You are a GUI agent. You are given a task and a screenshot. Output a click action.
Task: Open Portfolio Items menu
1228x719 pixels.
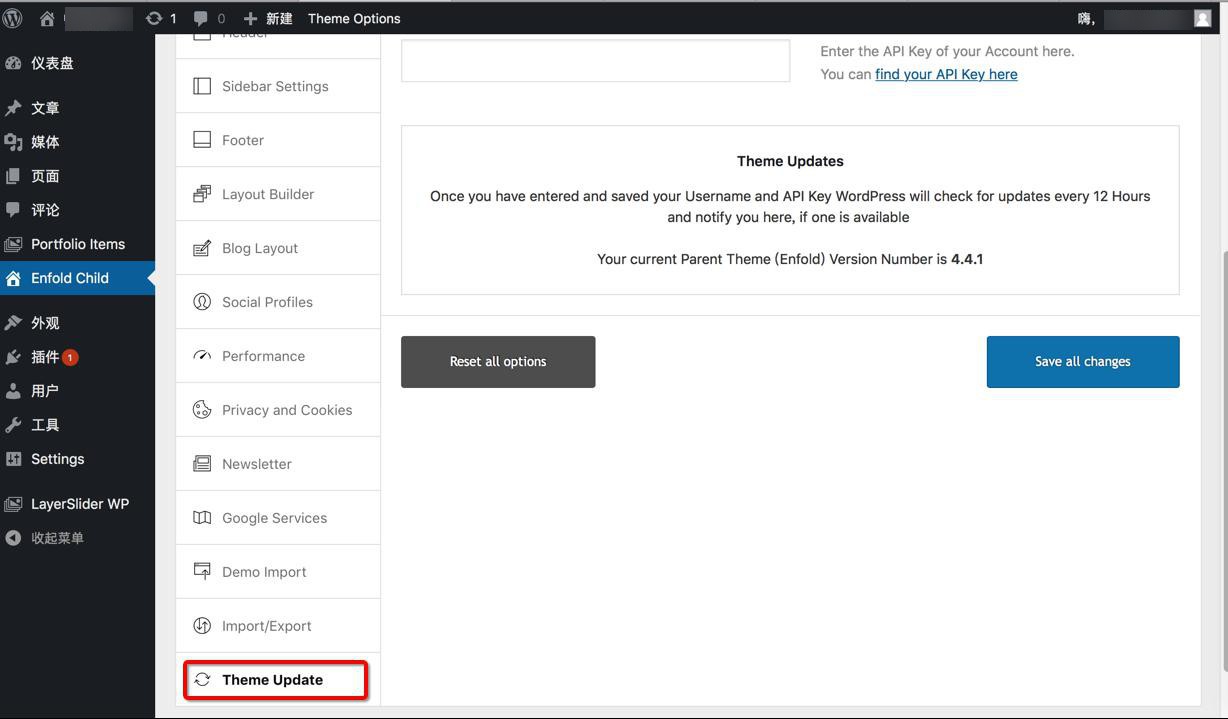point(77,244)
